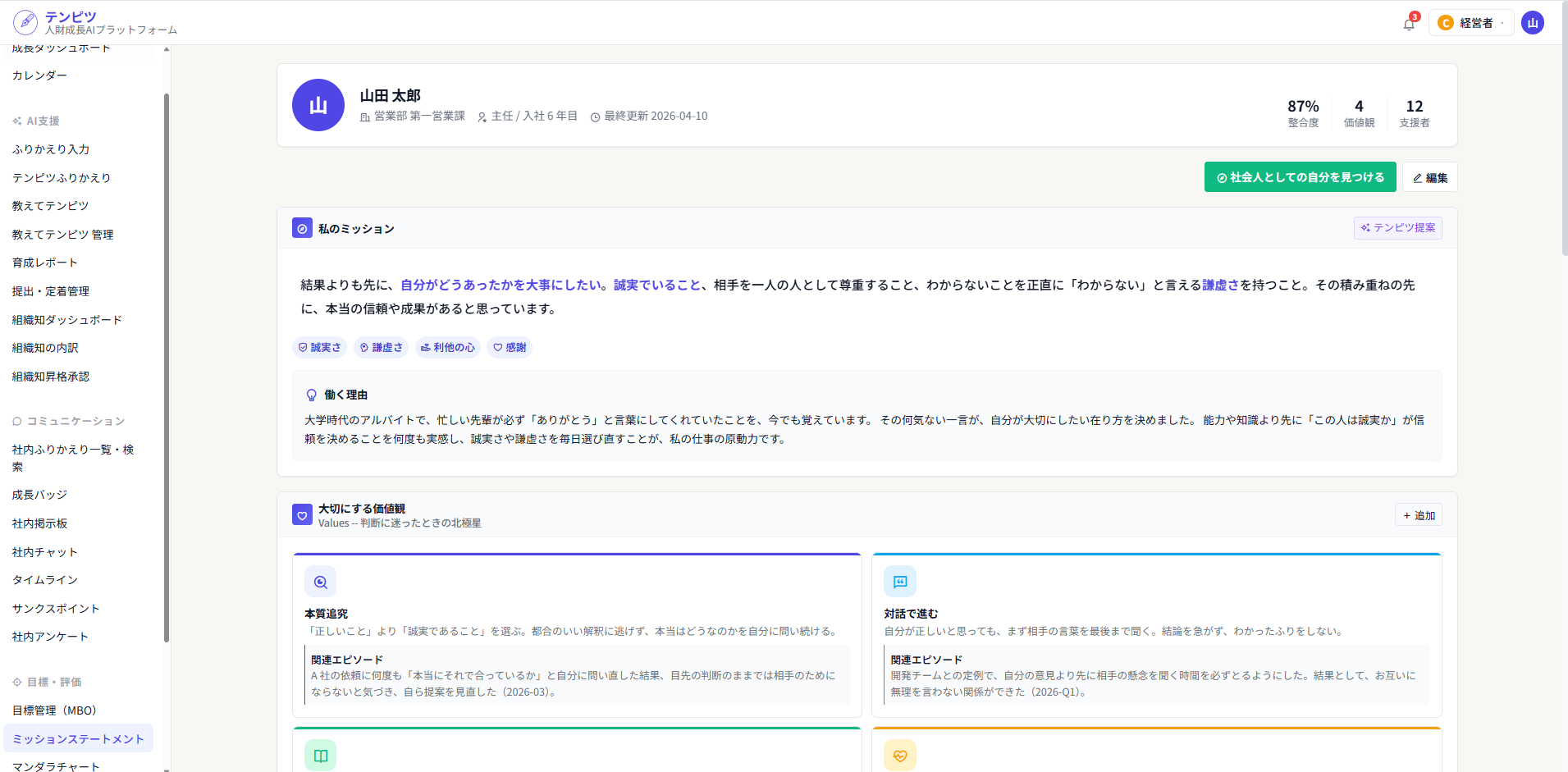Open the notification bell

point(1409,24)
